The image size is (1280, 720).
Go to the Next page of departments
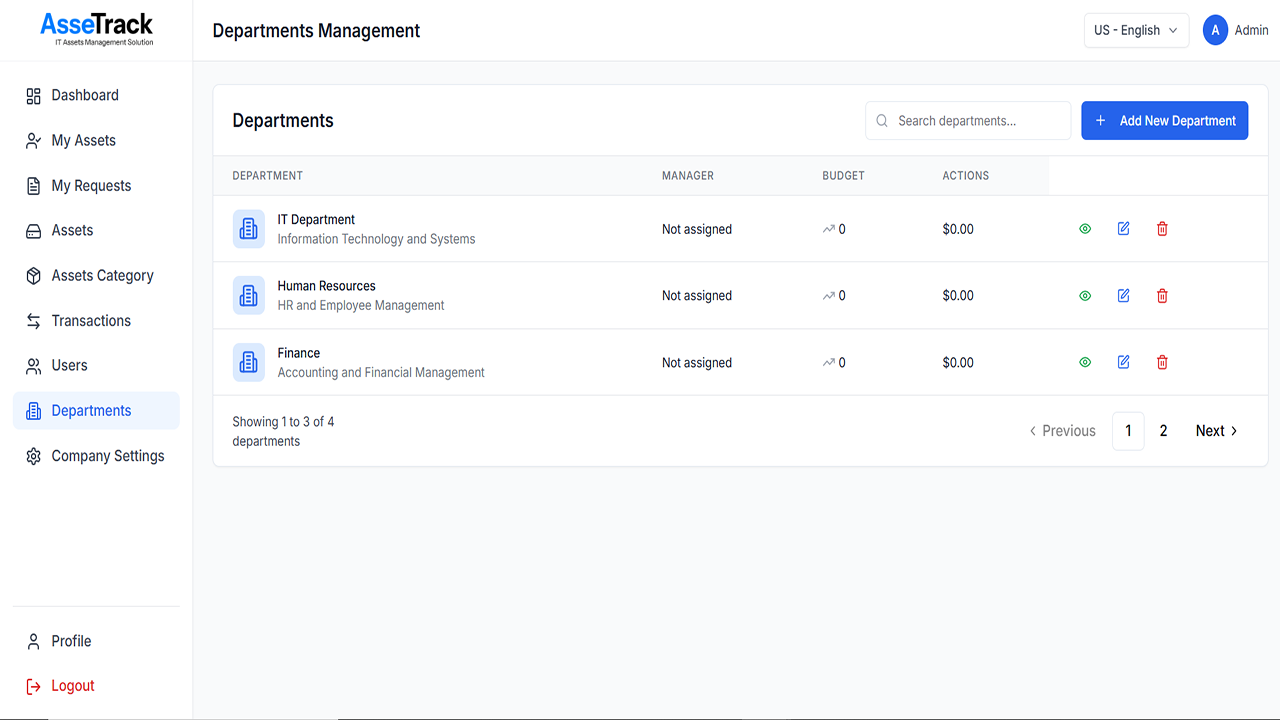pyautogui.click(x=1216, y=431)
